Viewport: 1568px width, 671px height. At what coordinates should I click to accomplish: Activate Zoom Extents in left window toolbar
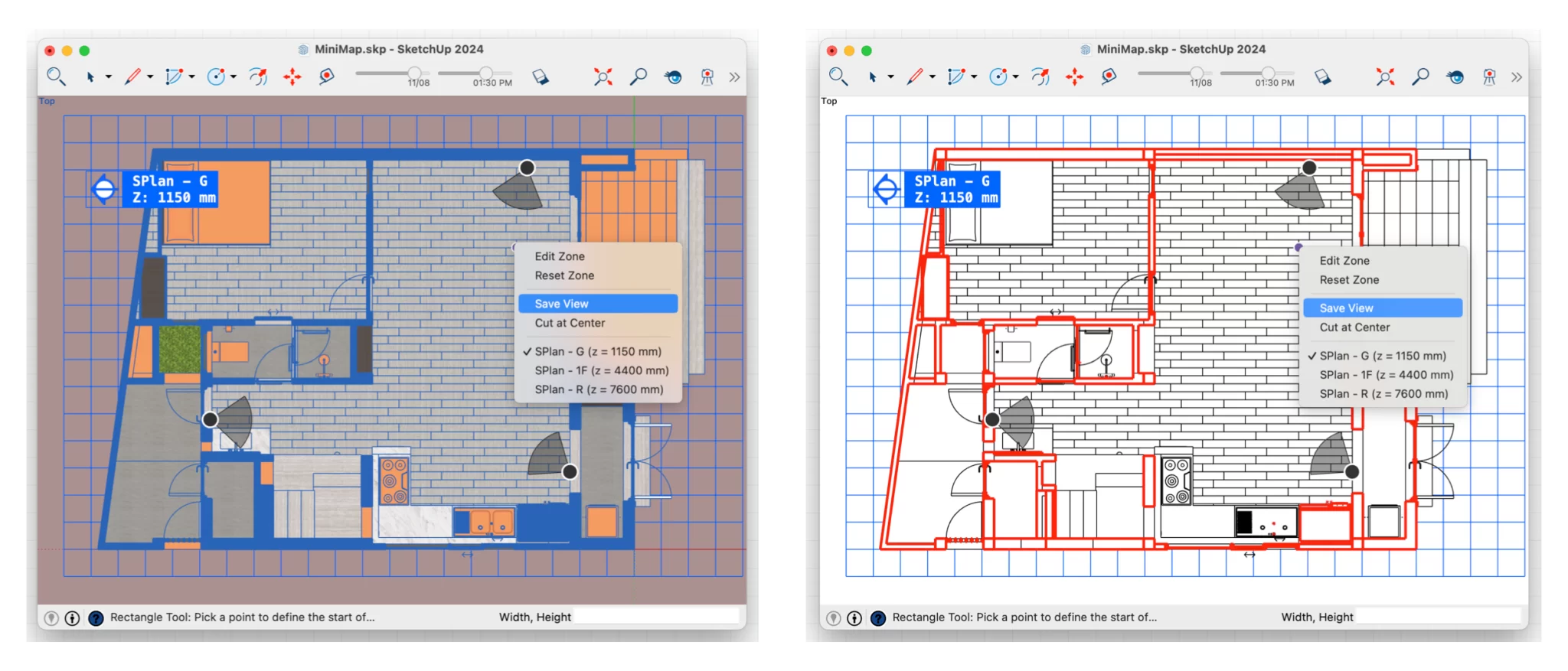603,77
